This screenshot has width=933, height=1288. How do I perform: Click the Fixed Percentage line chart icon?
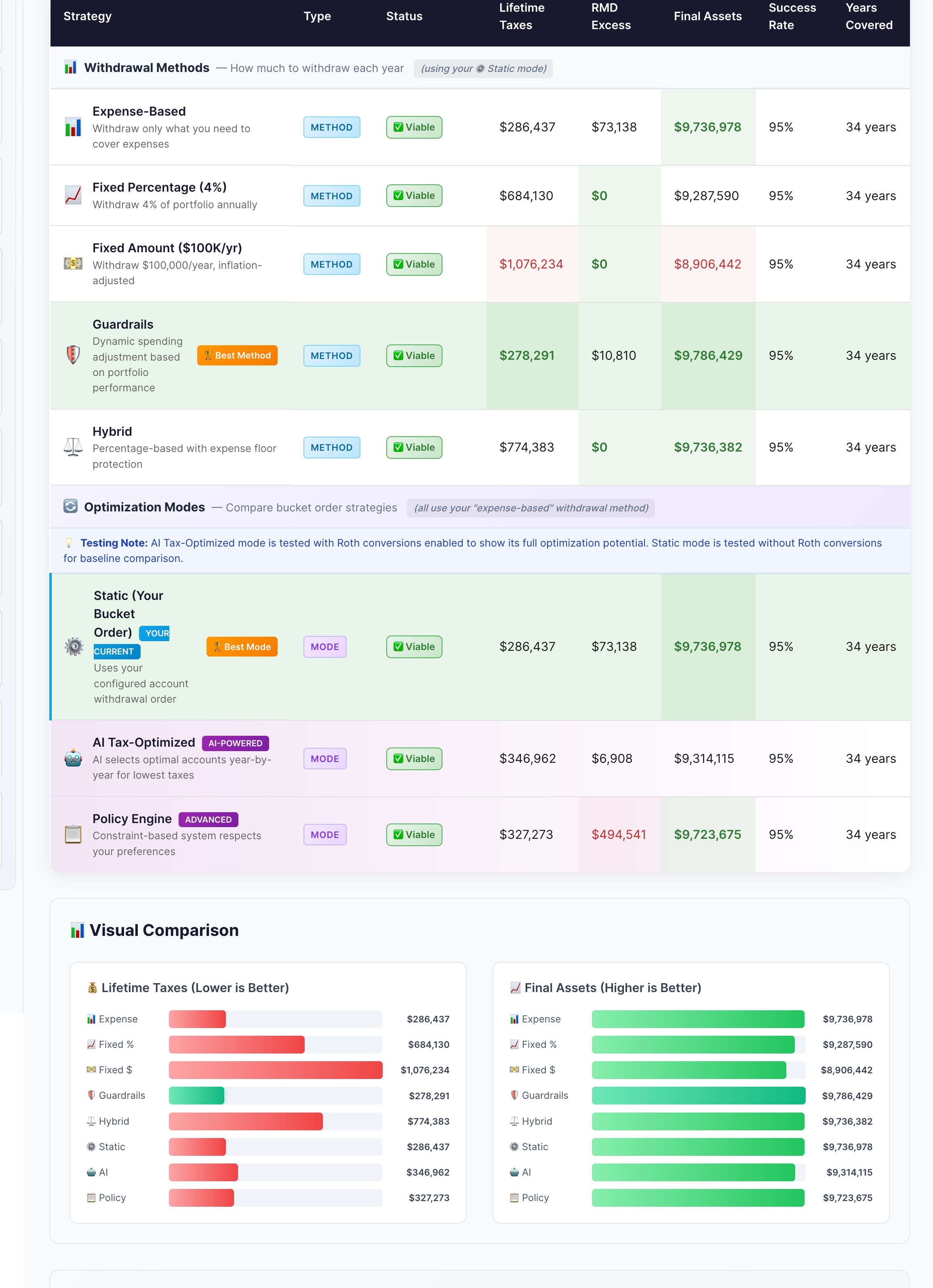tap(73, 195)
